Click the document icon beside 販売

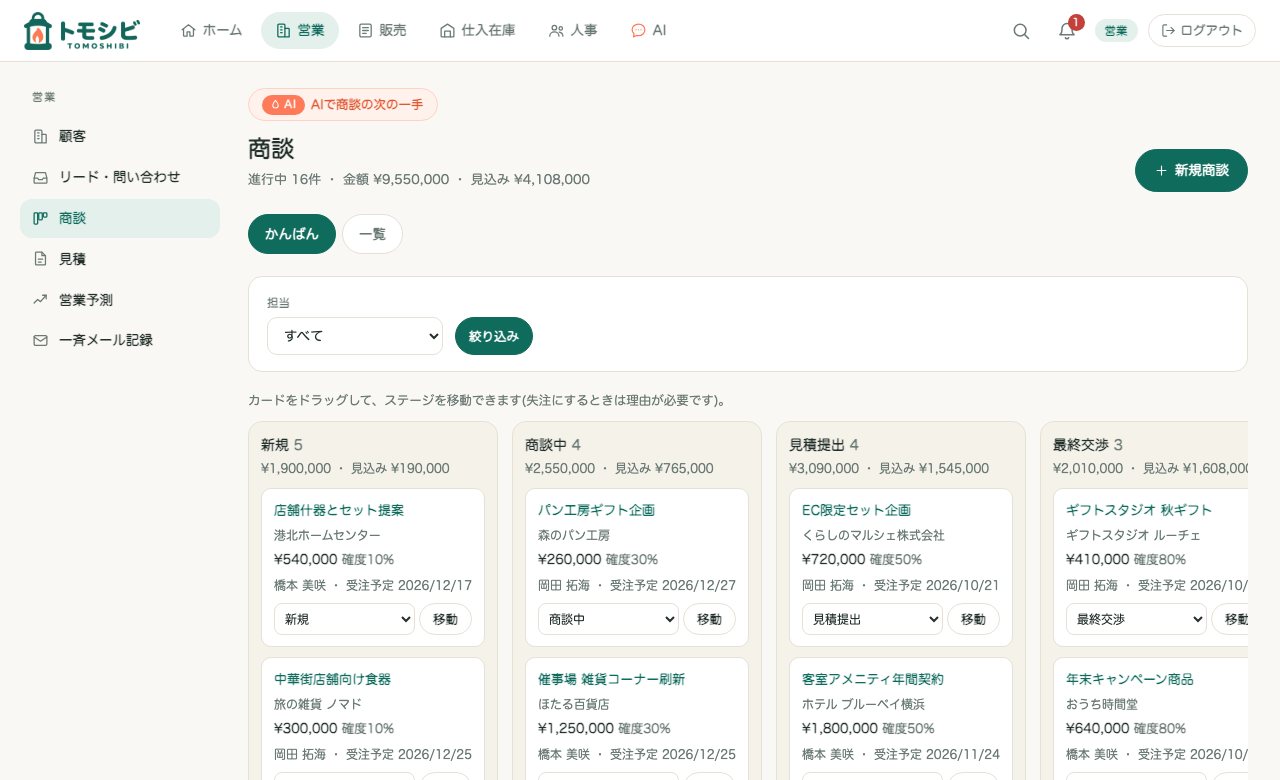pyautogui.click(x=365, y=31)
